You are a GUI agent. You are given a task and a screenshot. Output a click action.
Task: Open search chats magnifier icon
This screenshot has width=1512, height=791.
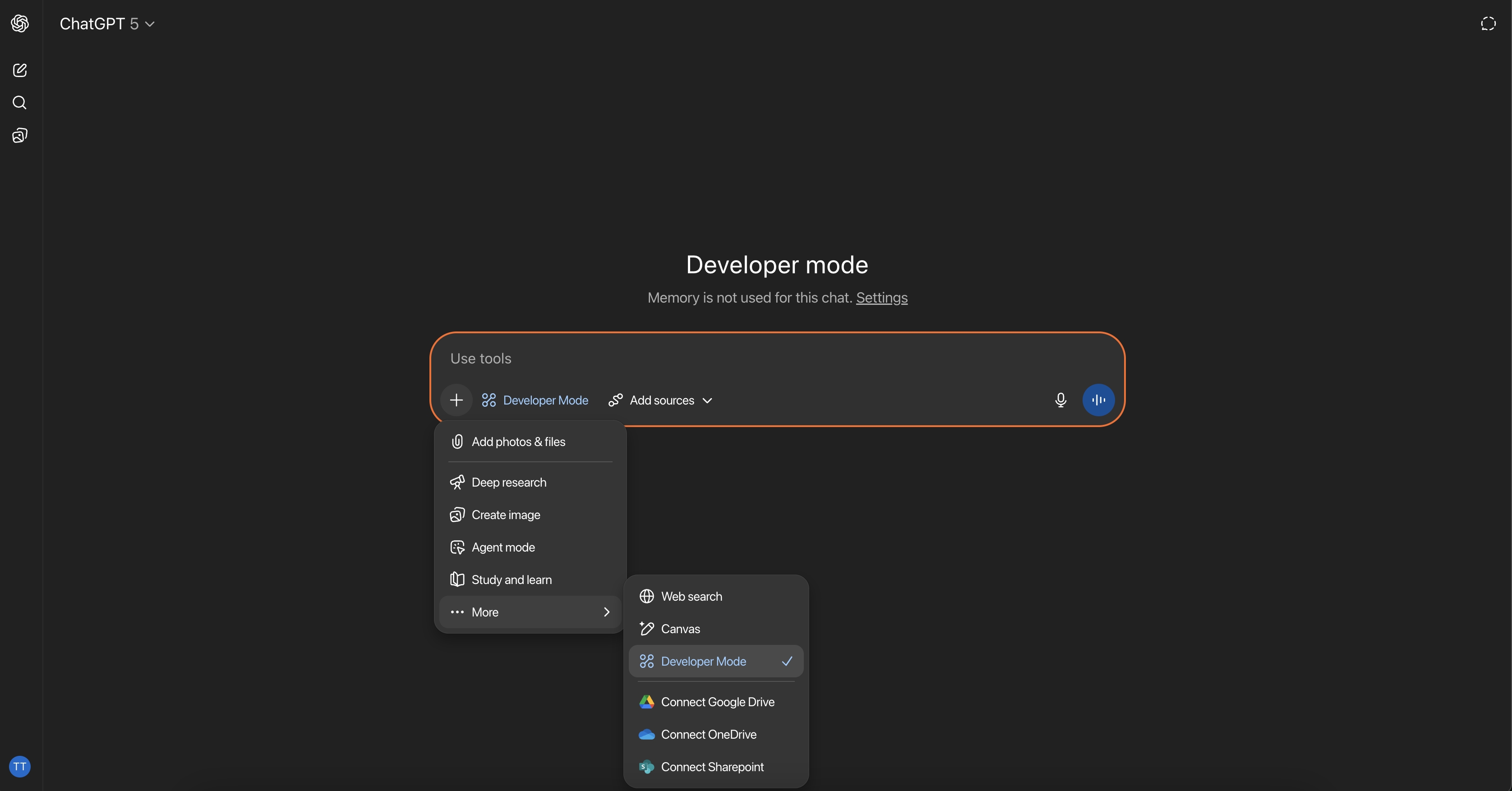click(x=20, y=103)
